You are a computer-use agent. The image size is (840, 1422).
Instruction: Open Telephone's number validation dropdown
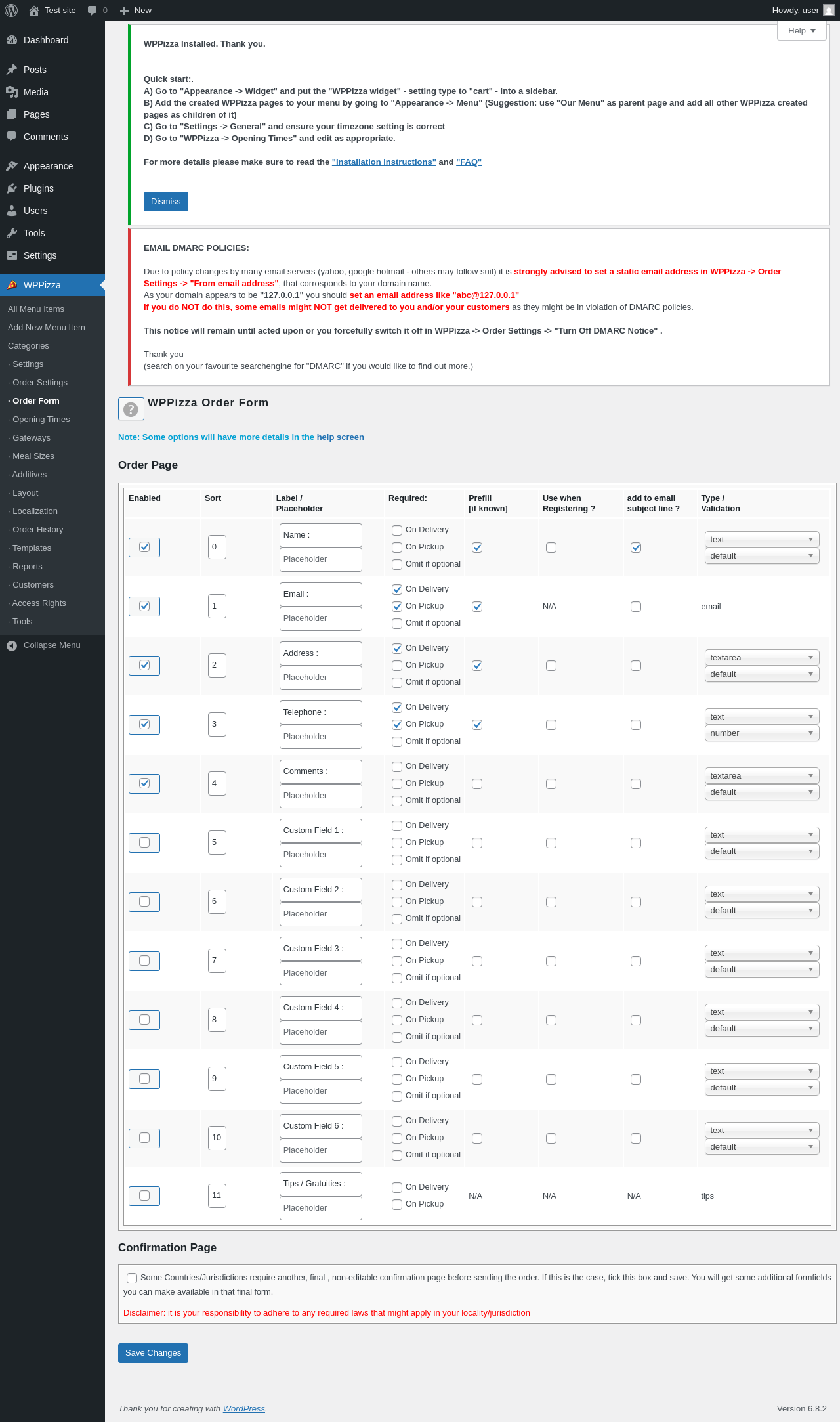(x=761, y=733)
